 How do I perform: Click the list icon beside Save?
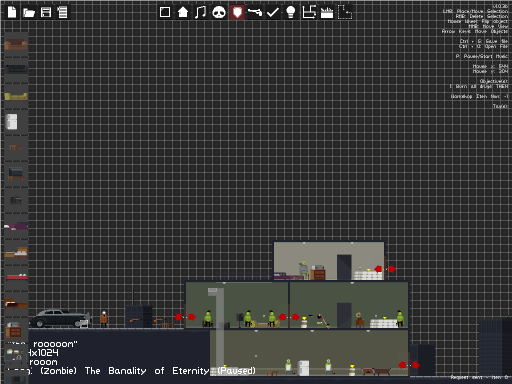click(x=62, y=12)
